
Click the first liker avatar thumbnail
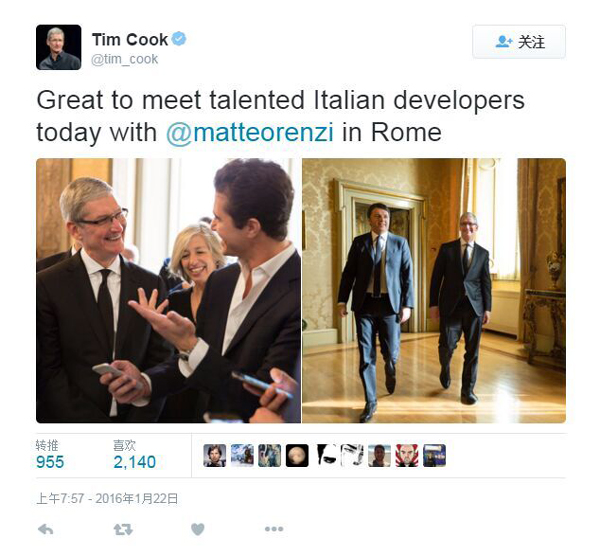point(215,455)
